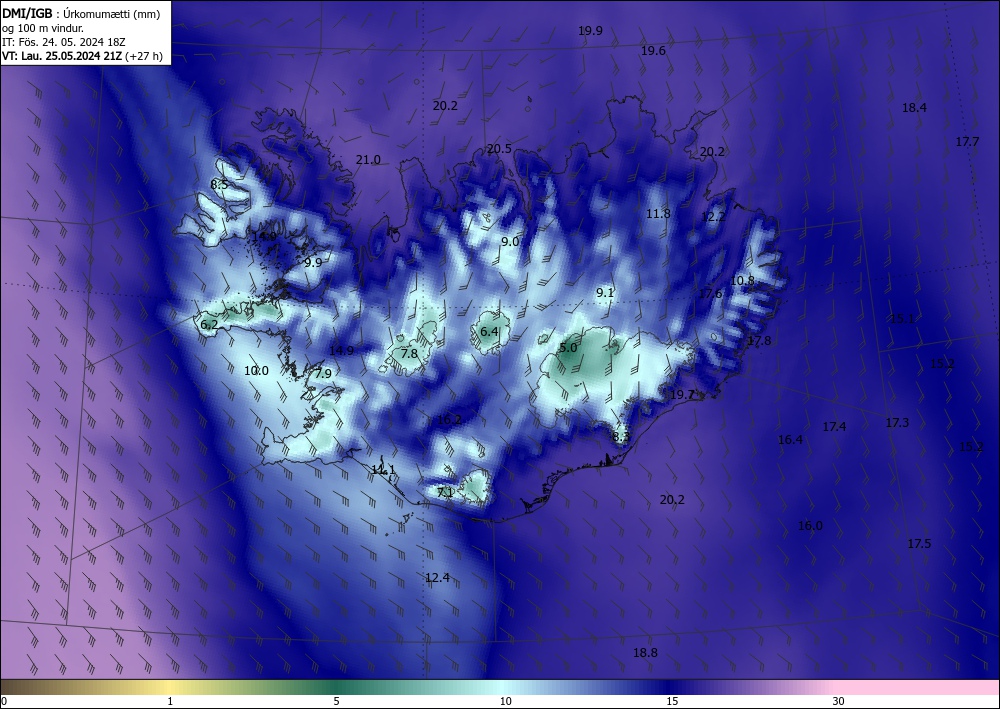
Task: Click the 7.8 value on the map
Action: [x=409, y=353]
